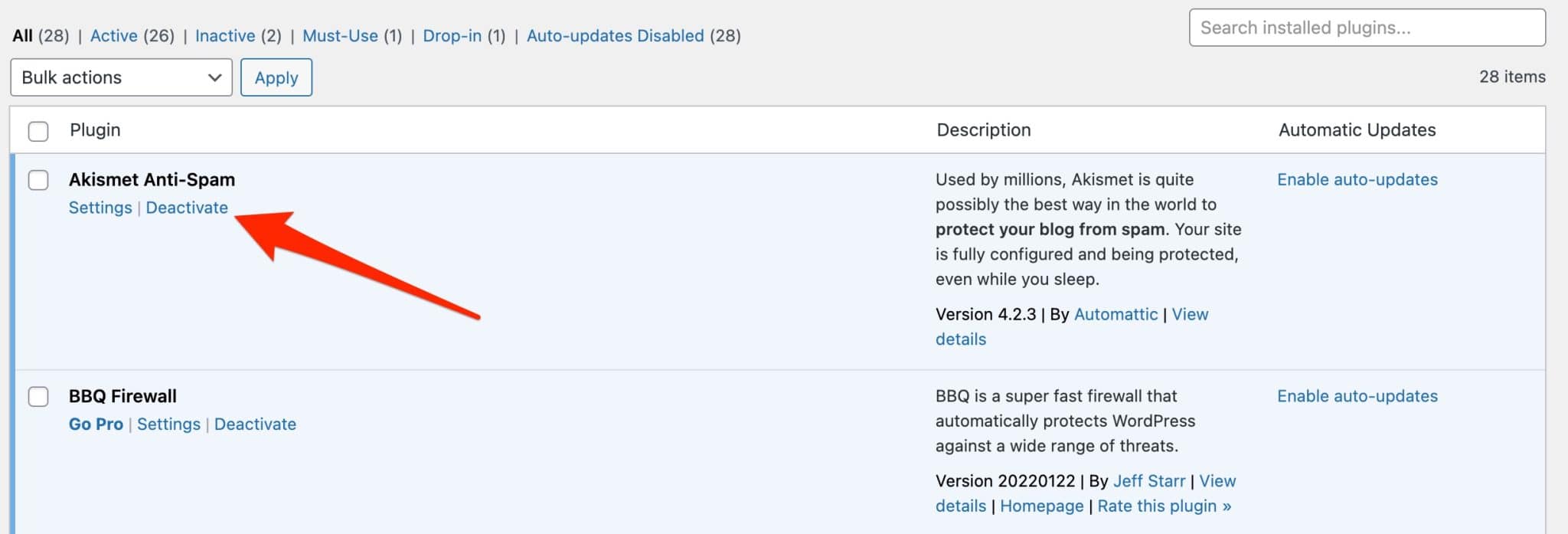Click the Plugin column header

click(x=95, y=129)
